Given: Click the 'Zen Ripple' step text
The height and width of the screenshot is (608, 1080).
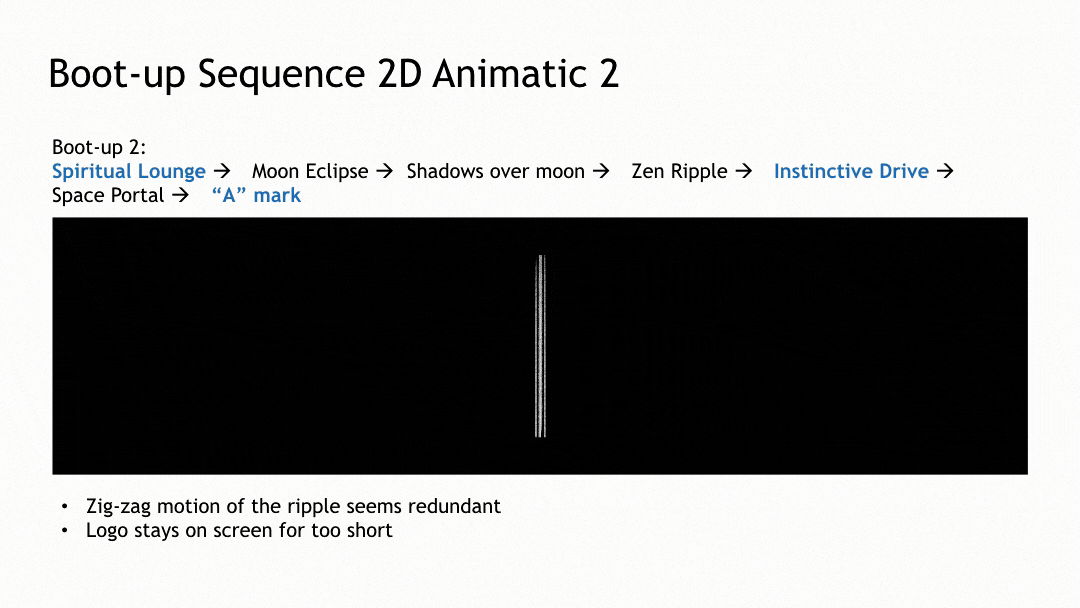Looking at the screenshot, I should tap(679, 171).
